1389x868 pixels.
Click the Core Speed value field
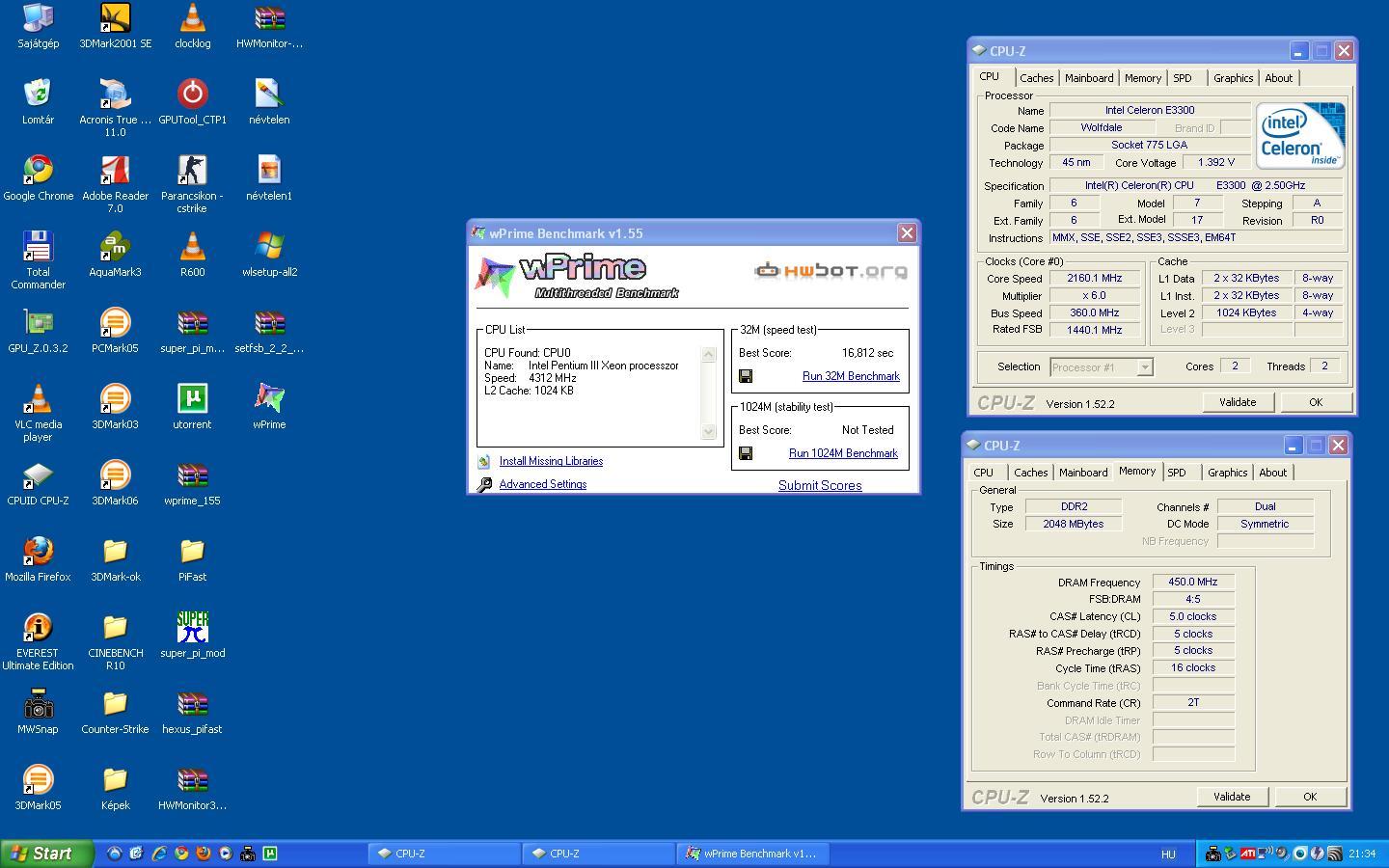click(1094, 278)
